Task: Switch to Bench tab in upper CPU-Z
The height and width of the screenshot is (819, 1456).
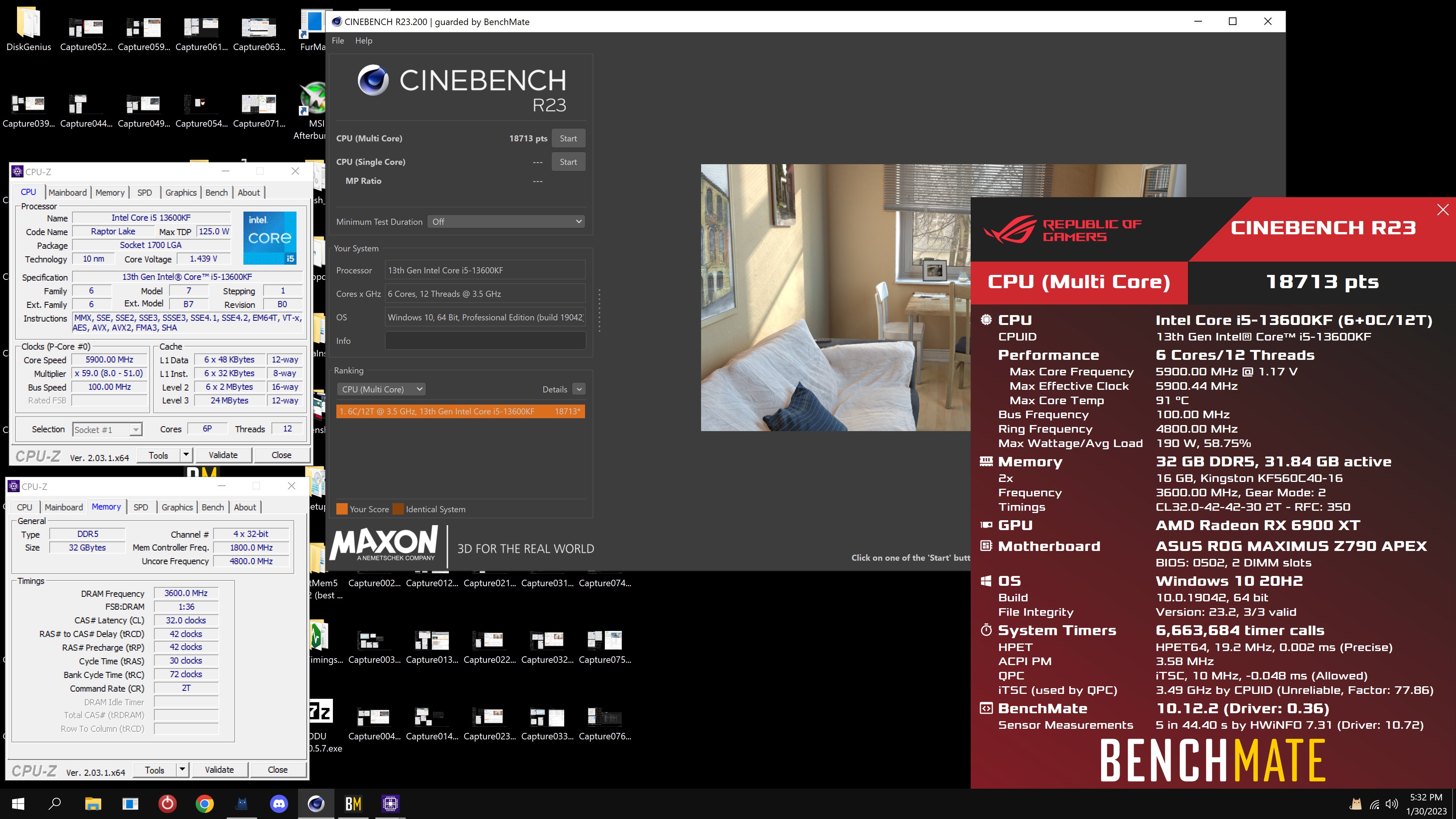Action: click(217, 192)
